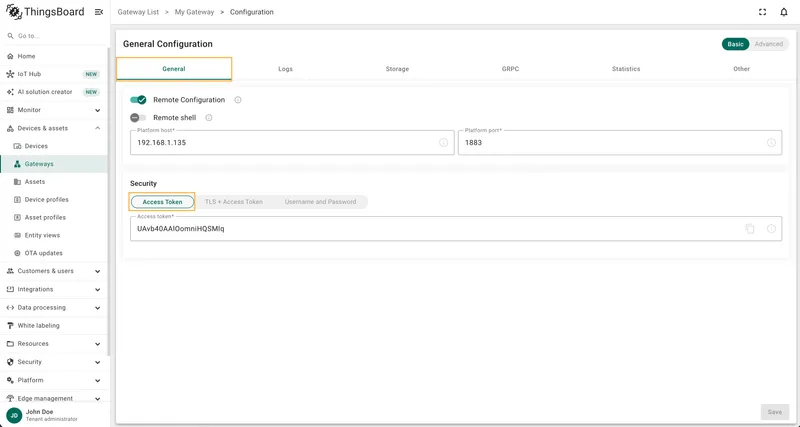
Task: Expand Customers & users chevron
Action: click(97, 271)
